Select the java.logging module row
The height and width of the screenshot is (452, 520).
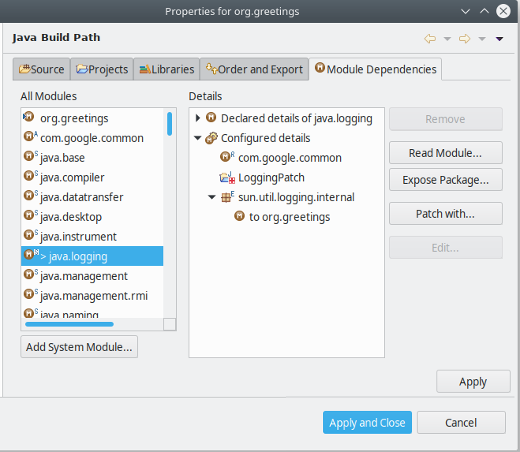pyautogui.click(x=92, y=256)
